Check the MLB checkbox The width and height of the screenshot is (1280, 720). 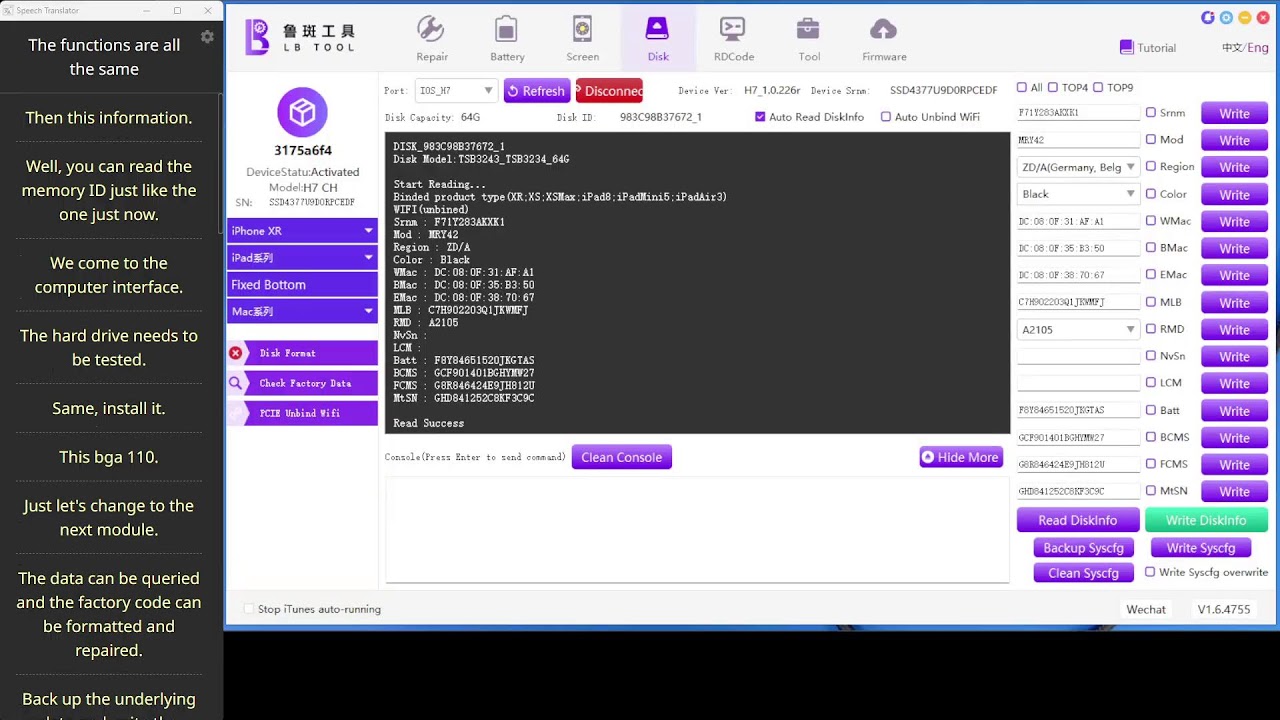coord(1151,302)
